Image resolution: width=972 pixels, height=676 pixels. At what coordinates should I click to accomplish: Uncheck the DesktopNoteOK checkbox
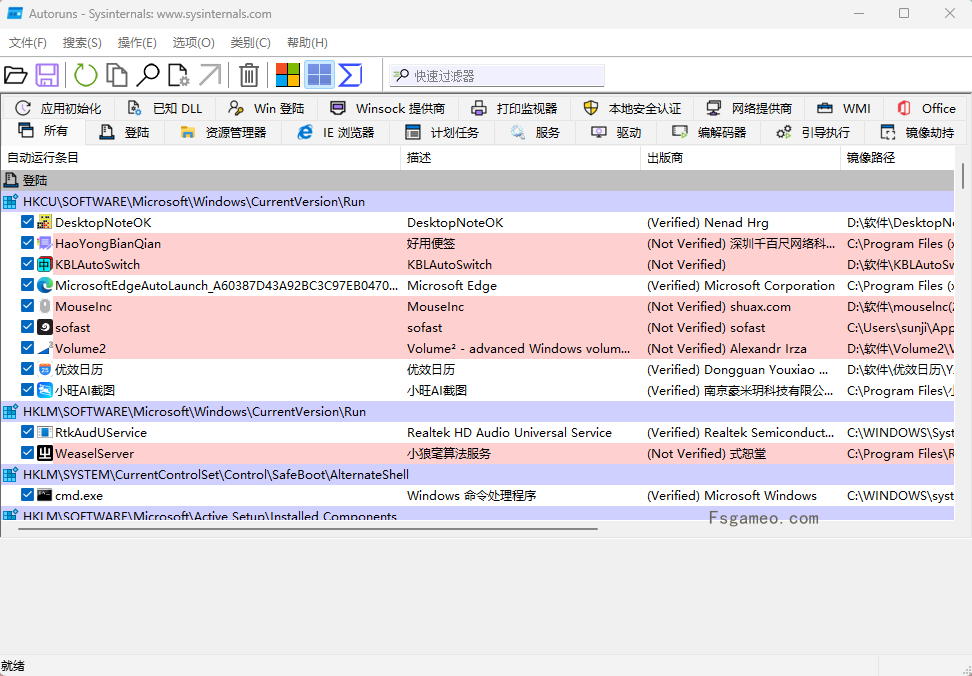click(x=27, y=222)
